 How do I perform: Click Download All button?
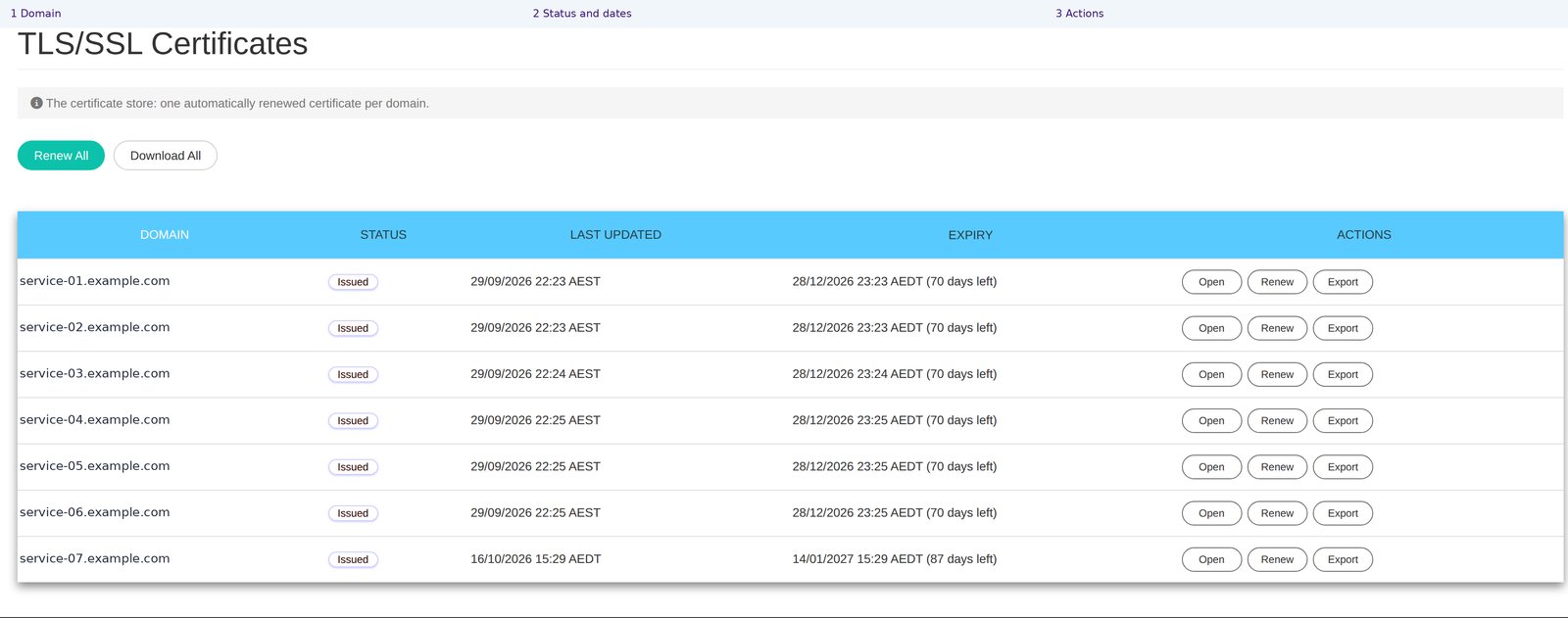point(166,156)
